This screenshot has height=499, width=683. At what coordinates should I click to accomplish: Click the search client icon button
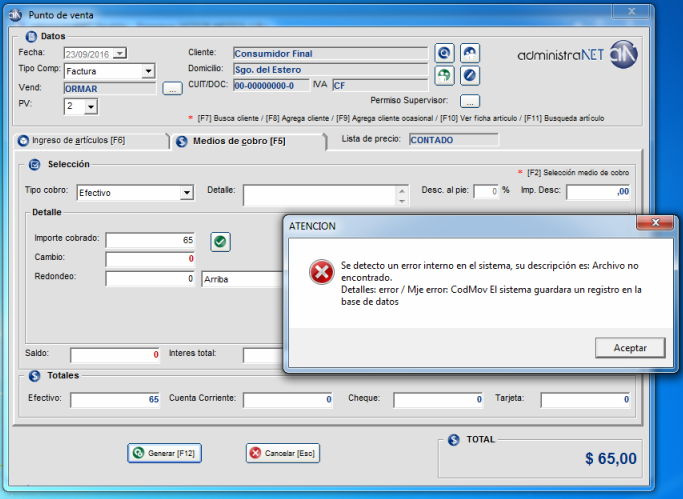(x=445, y=53)
